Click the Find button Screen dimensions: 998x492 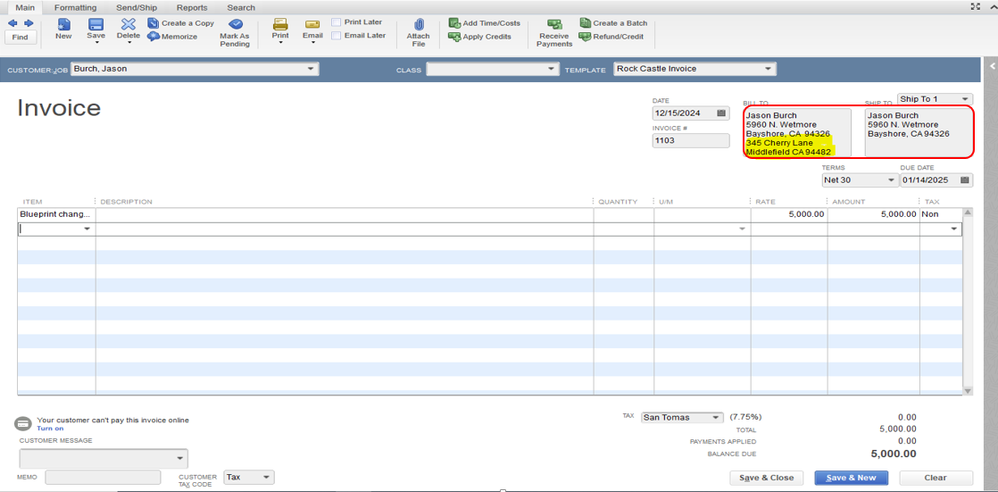(x=20, y=38)
